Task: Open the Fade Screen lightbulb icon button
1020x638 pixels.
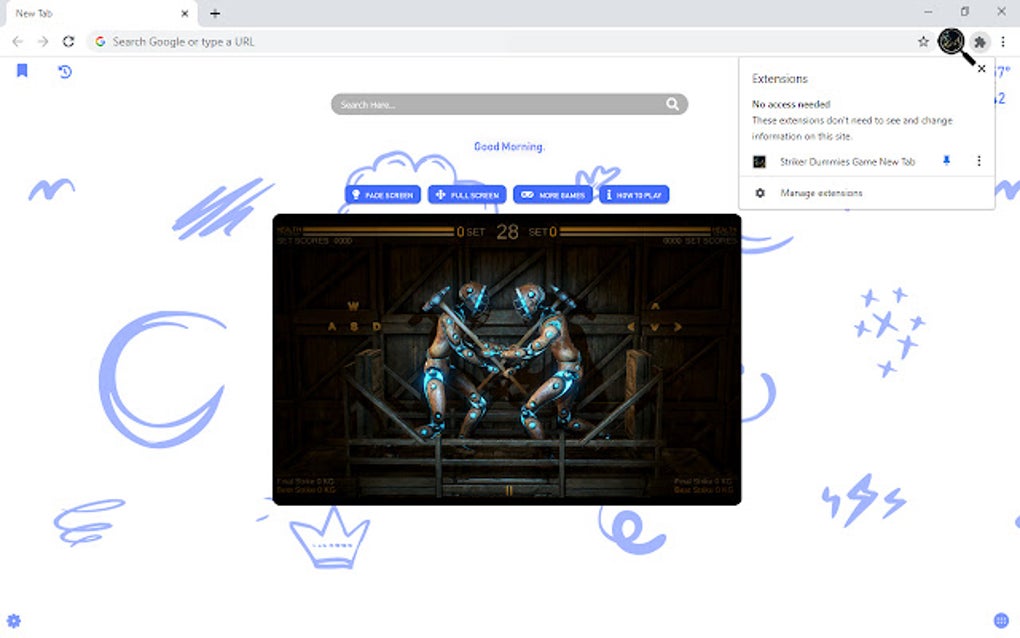Action: (354, 194)
